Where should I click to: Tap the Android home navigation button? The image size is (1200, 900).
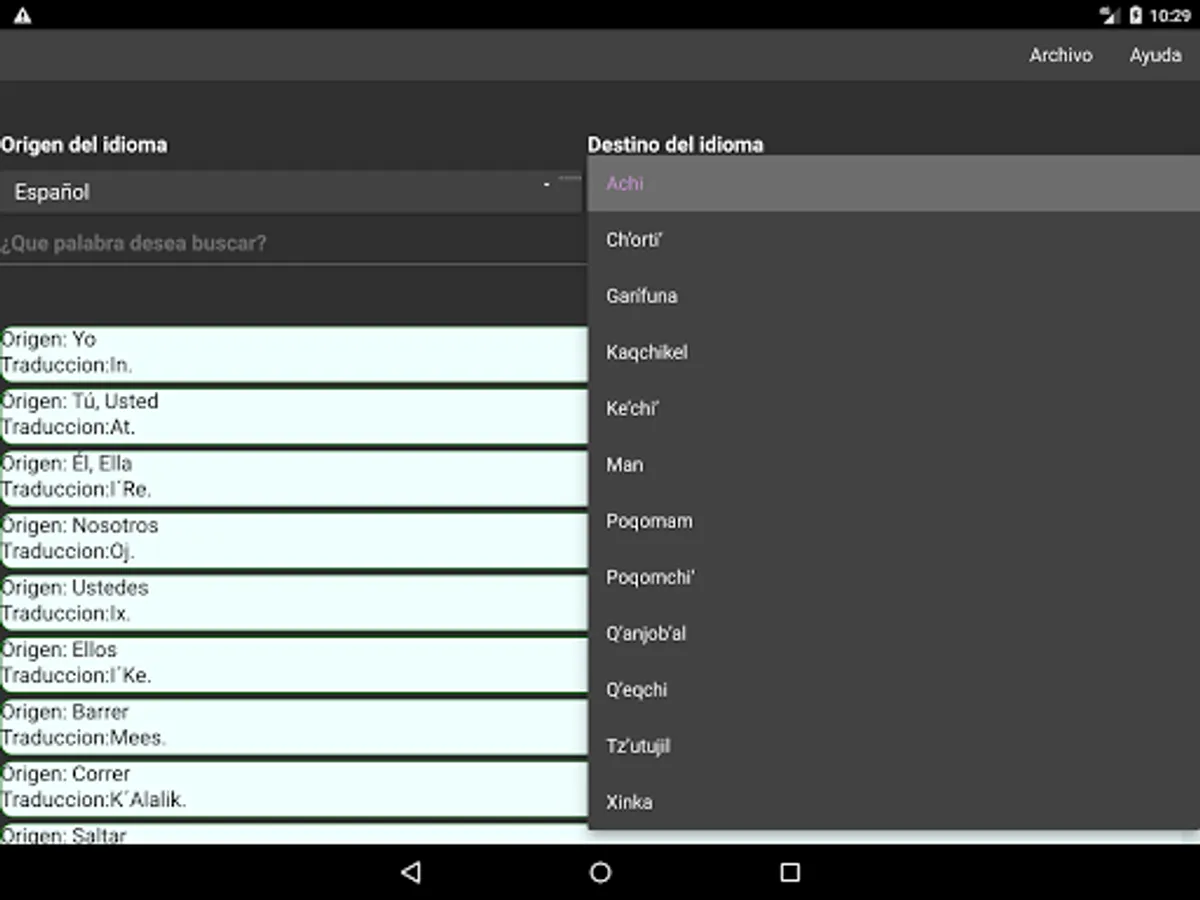[x=600, y=872]
